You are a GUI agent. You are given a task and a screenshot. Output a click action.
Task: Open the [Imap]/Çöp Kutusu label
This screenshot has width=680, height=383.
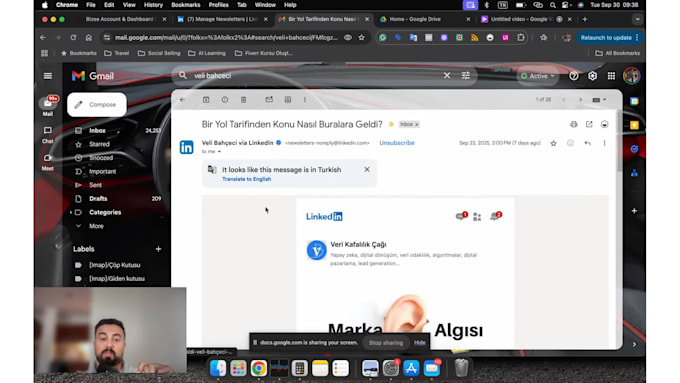click(114, 265)
